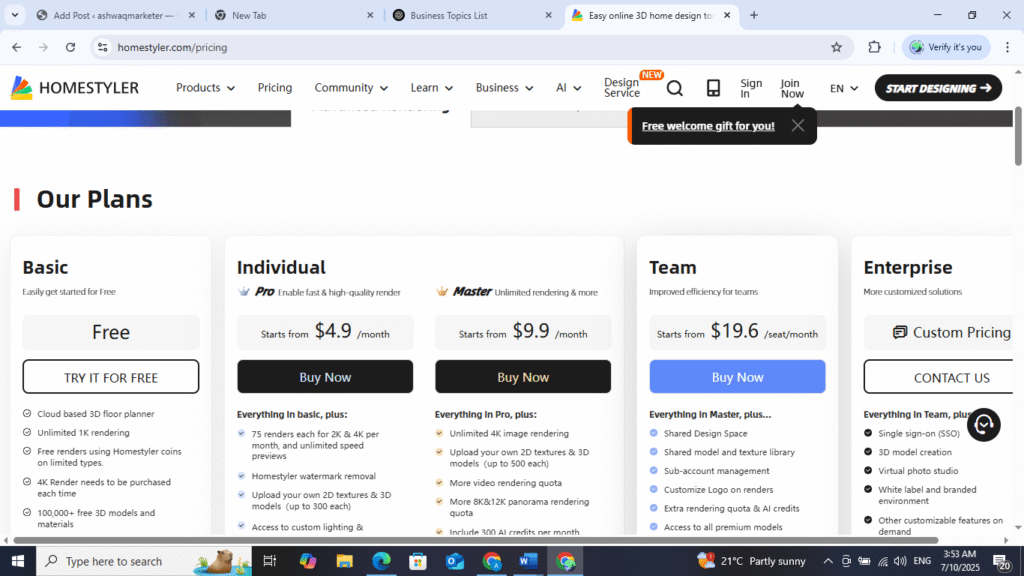Click the TRY IT FOR FREE button
The height and width of the screenshot is (576, 1024).
coord(111,377)
